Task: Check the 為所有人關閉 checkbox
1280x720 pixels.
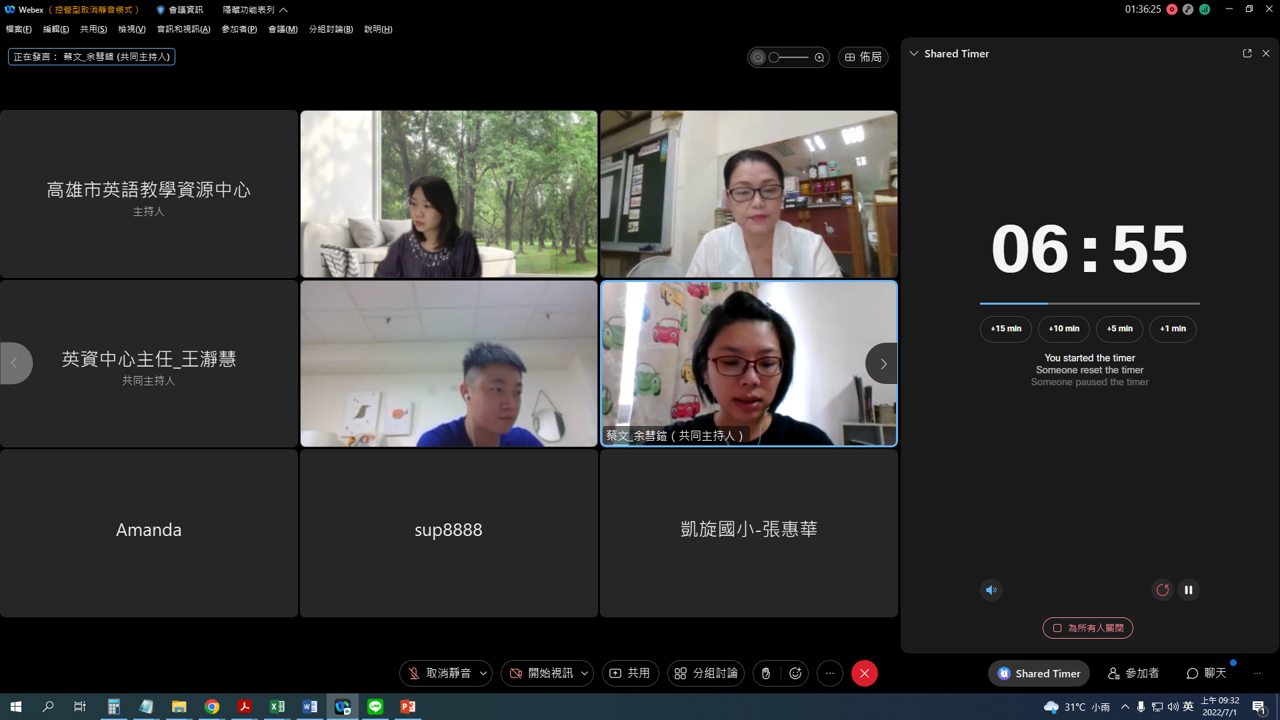Action: (x=1057, y=628)
